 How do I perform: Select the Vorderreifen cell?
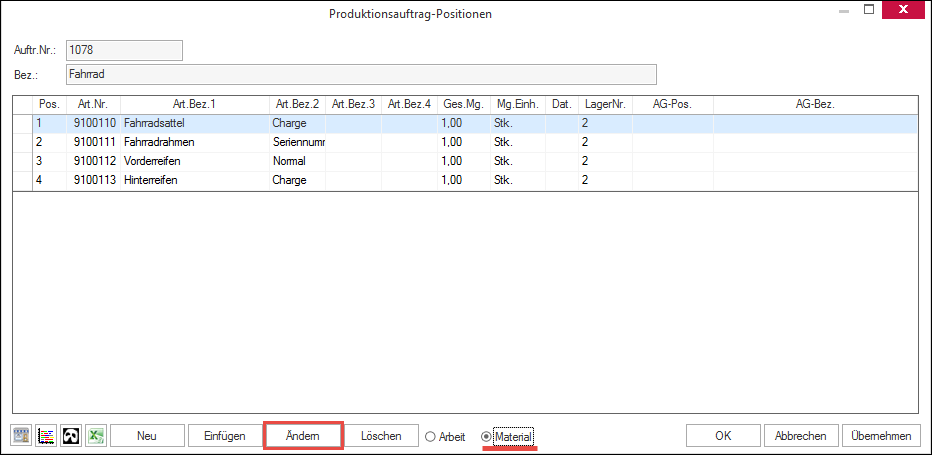[194, 162]
